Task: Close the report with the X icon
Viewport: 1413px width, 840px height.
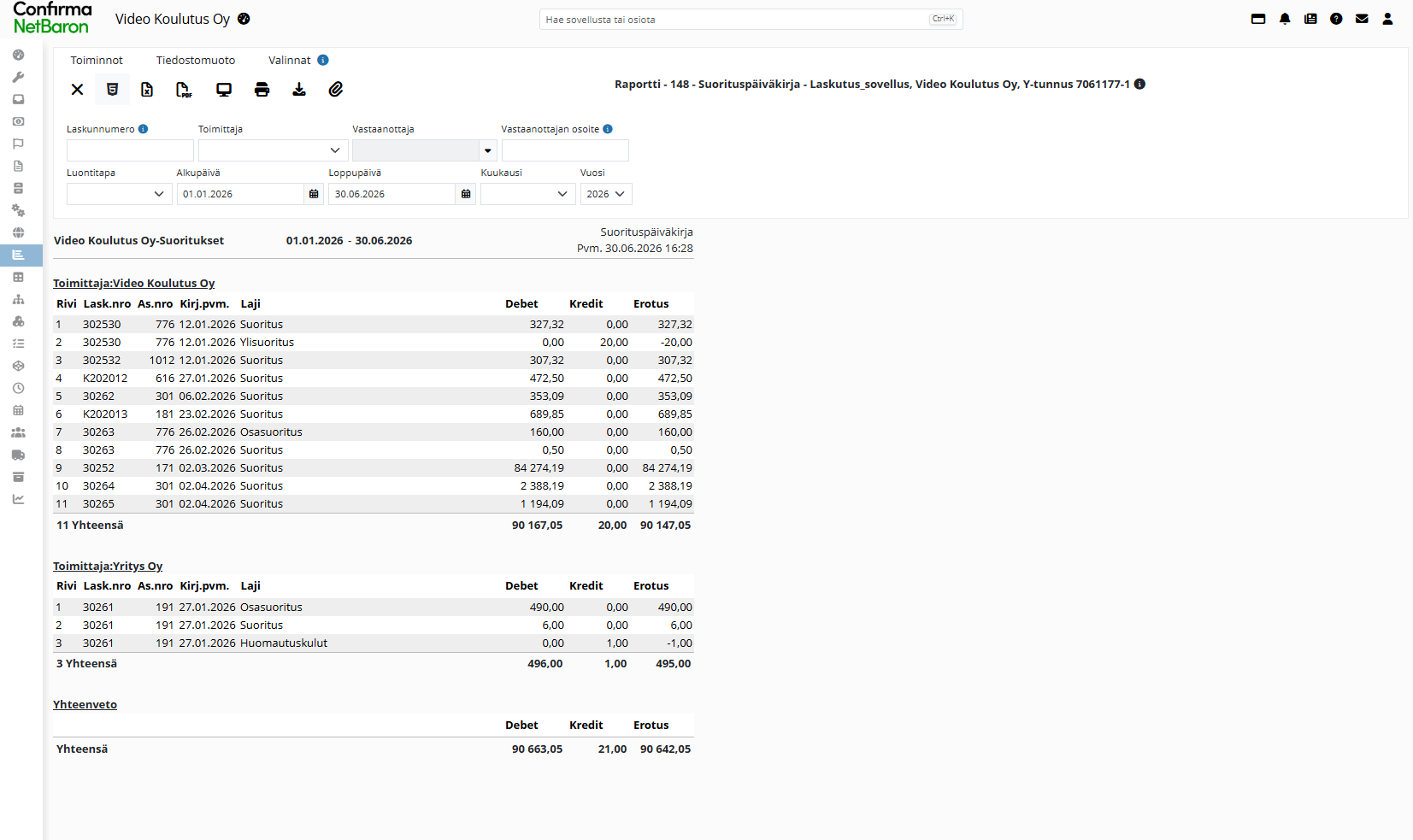Action: tap(77, 90)
